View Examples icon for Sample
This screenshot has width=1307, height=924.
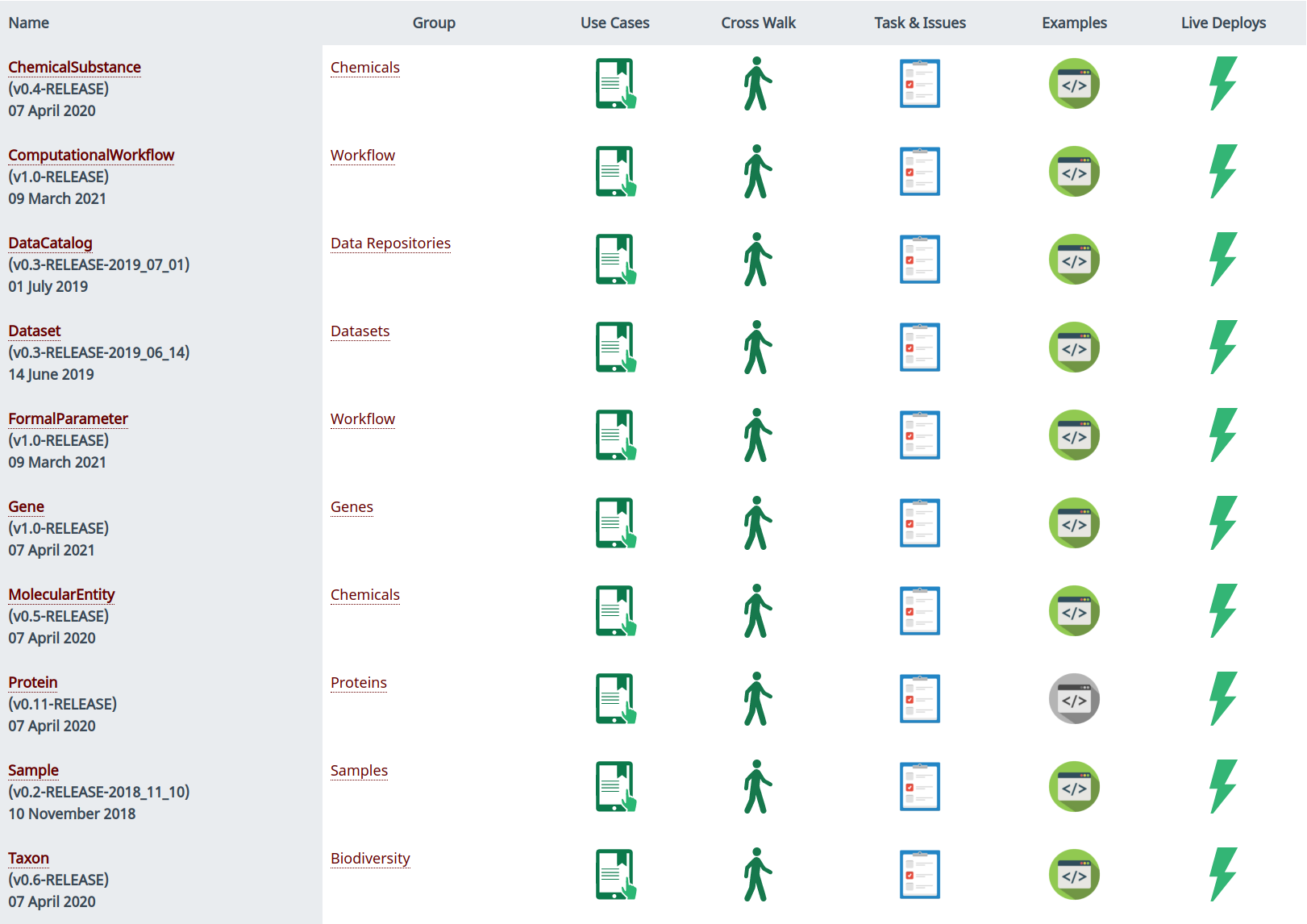pos(1074,786)
